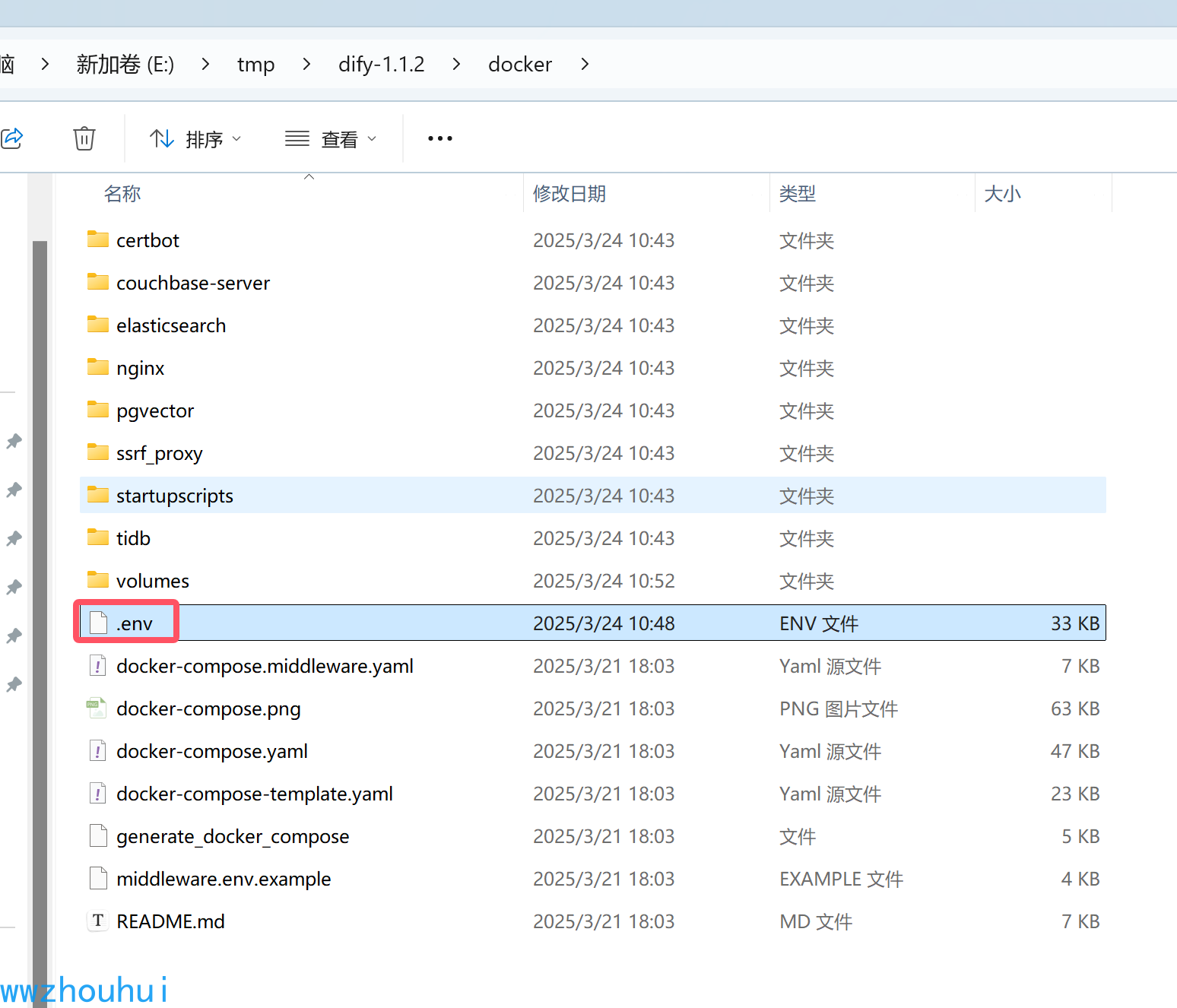Image resolution: width=1177 pixels, height=1008 pixels.
Task: Click the docker-compose.png image file icon
Action: [x=97, y=707]
